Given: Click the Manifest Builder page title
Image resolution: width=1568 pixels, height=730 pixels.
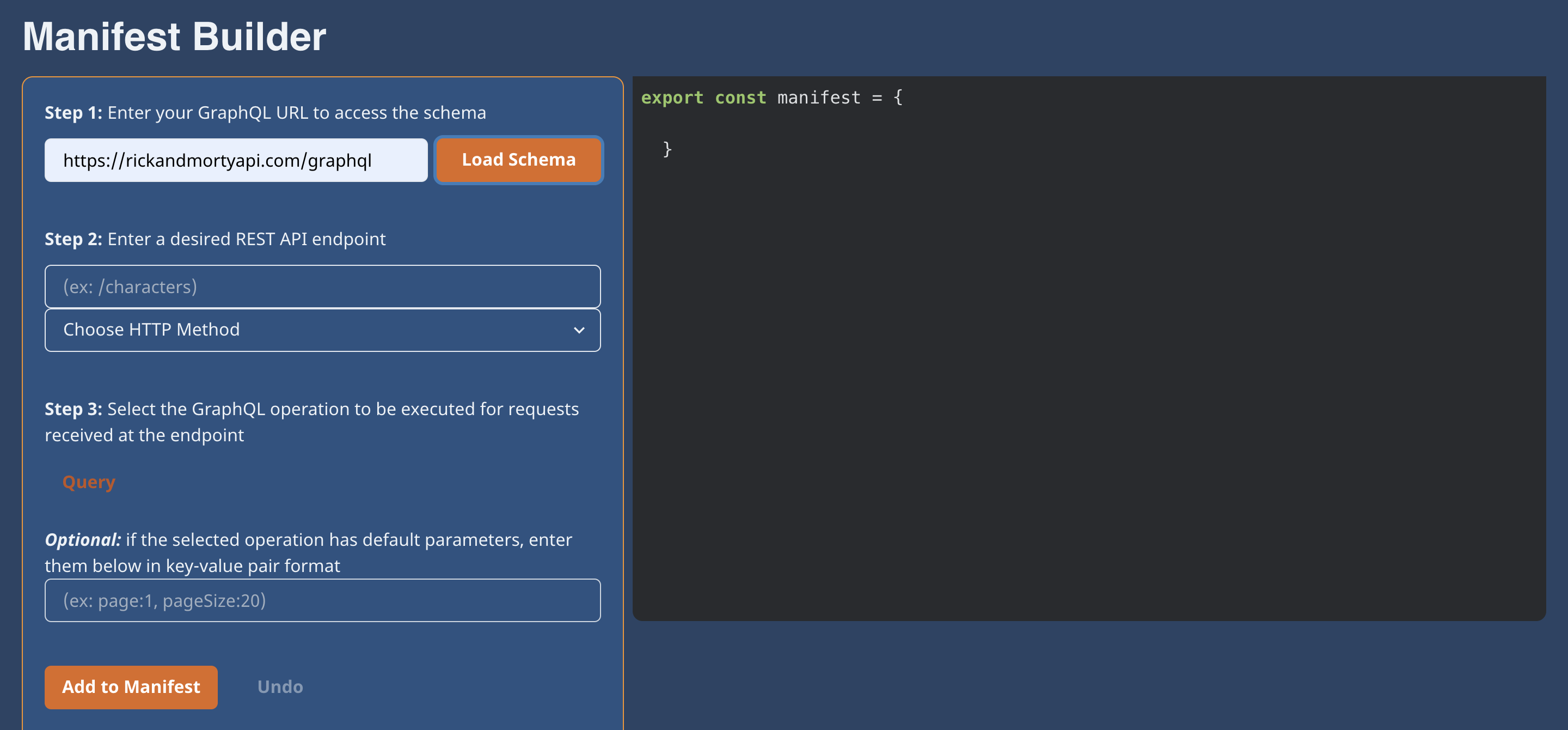Looking at the screenshot, I should click(x=175, y=36).
